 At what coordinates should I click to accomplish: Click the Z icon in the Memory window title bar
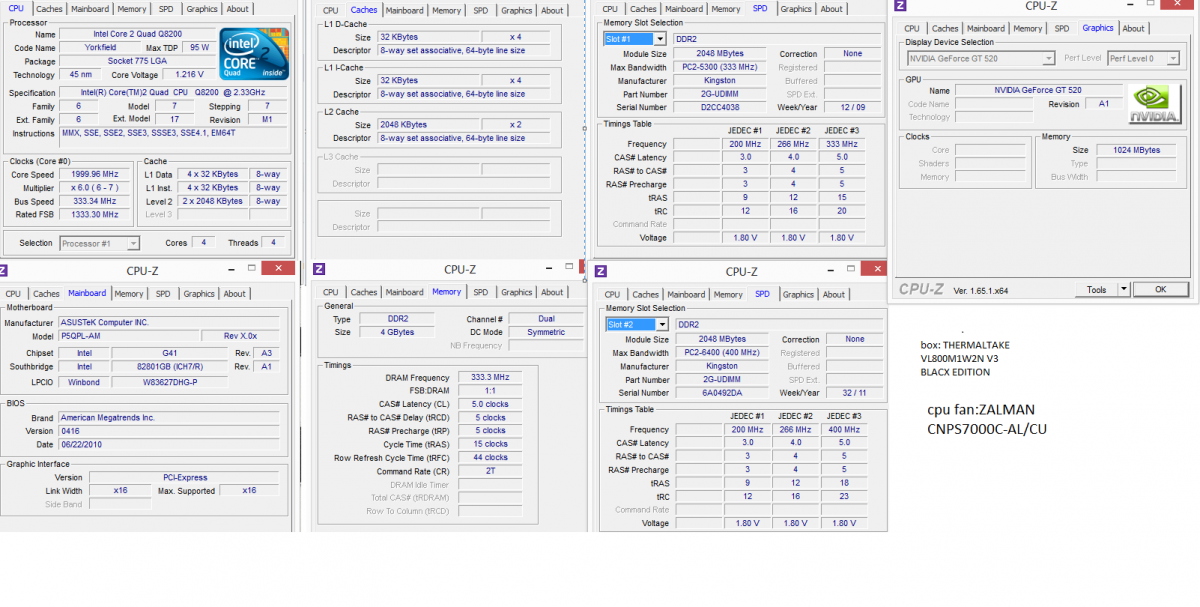319,268
